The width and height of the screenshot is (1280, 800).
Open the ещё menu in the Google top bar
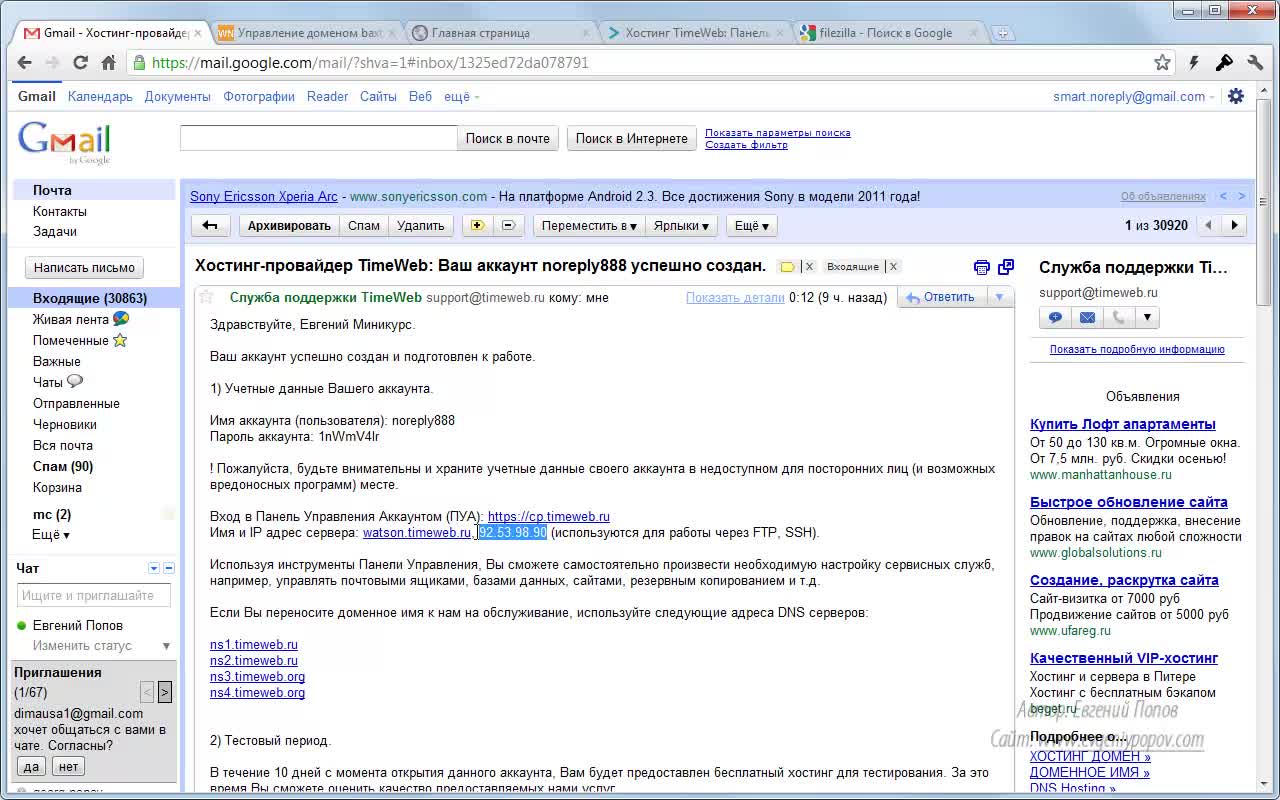(x=461, y=97)
